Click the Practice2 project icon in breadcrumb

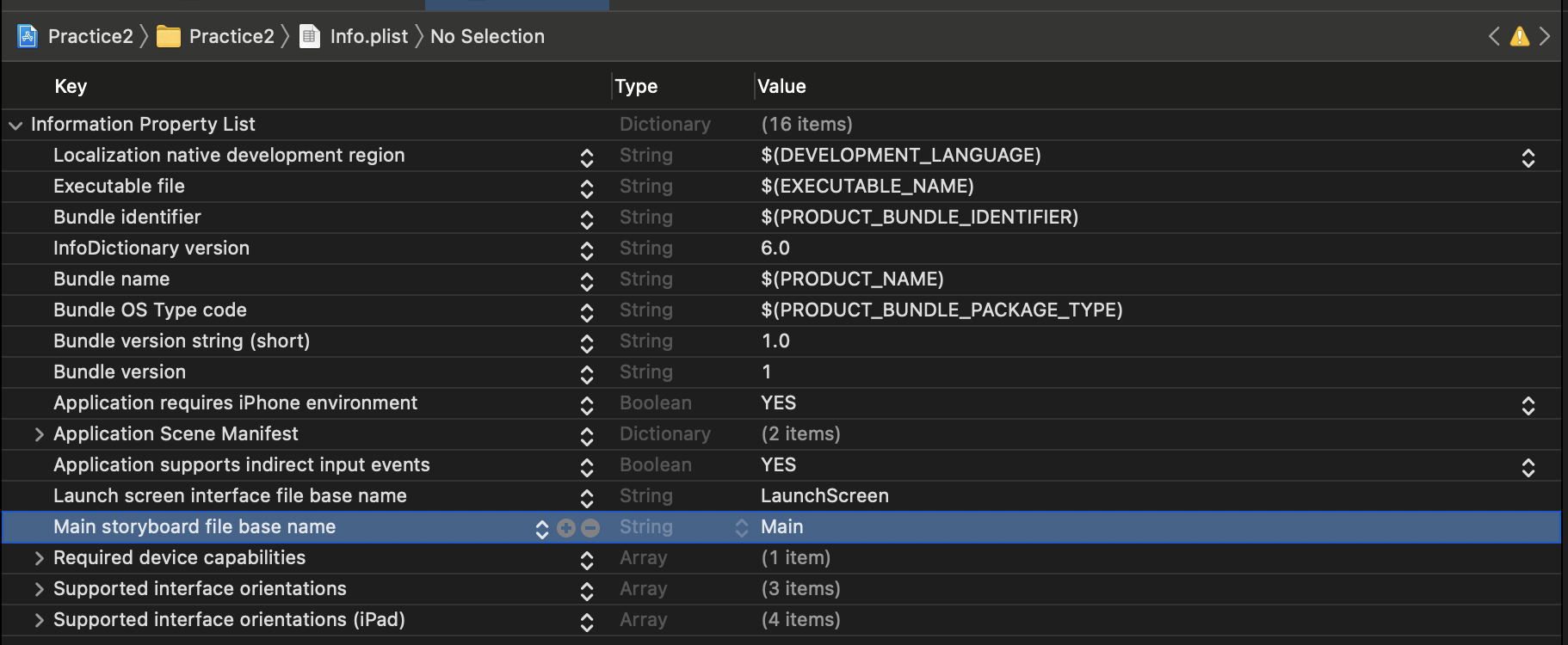[x=28, y=36]
